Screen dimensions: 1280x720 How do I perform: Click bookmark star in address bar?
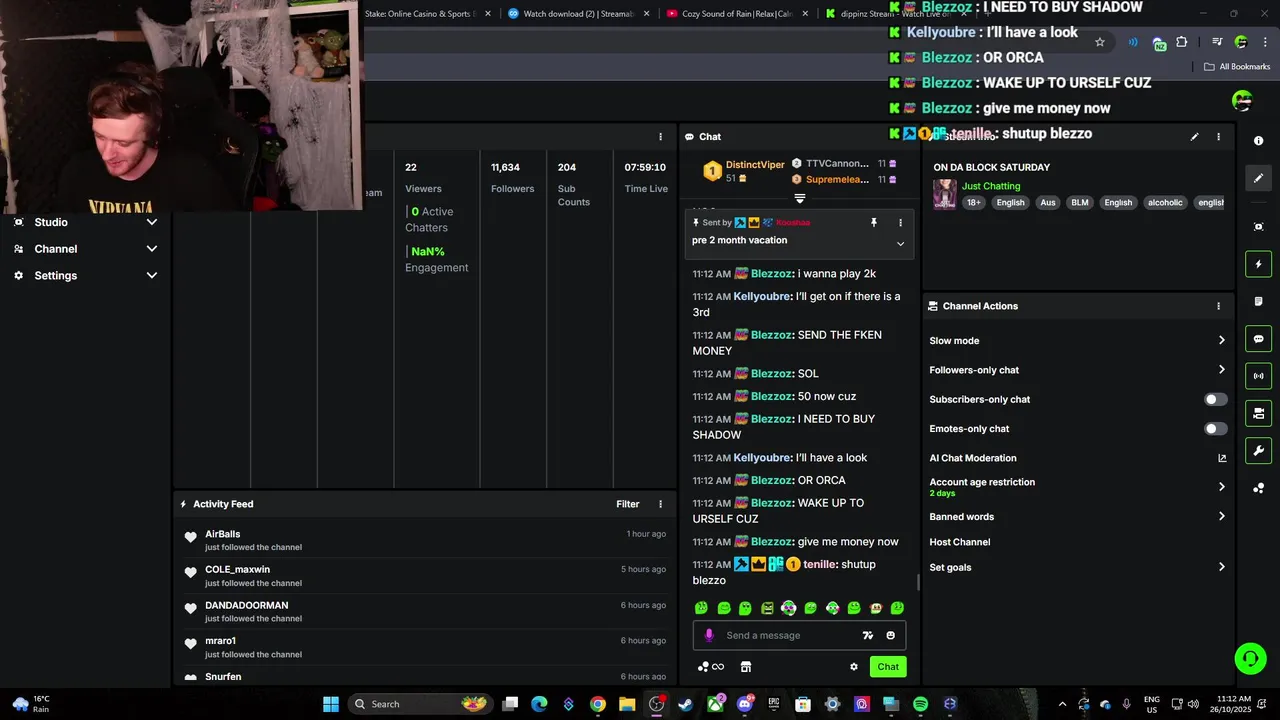[x=1100, y=42]
